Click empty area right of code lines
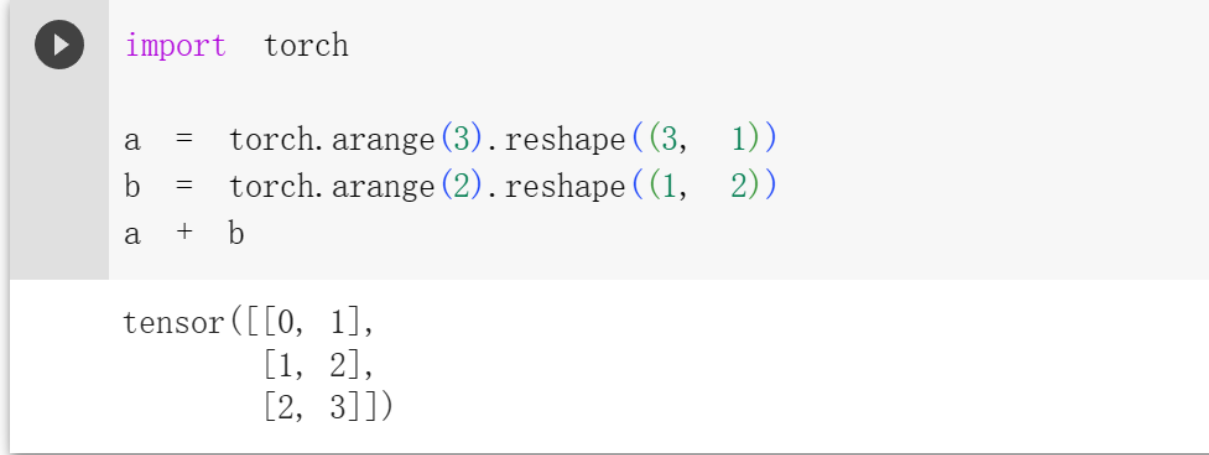 990,163
